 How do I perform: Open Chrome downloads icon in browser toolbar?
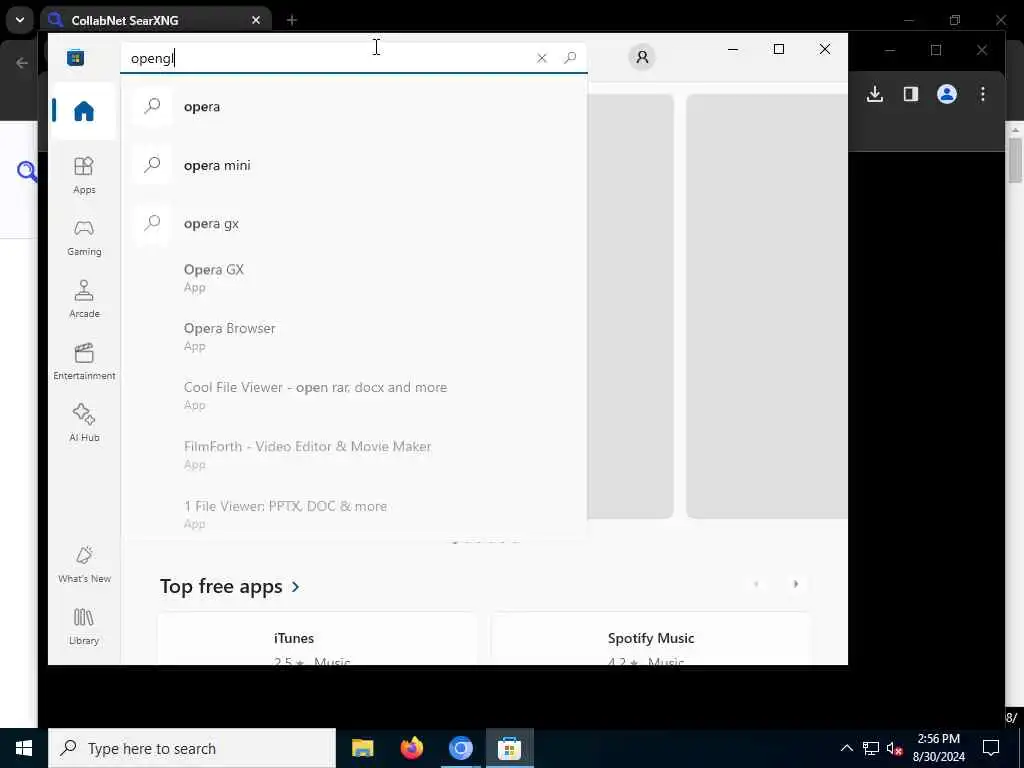pos(874,95)
